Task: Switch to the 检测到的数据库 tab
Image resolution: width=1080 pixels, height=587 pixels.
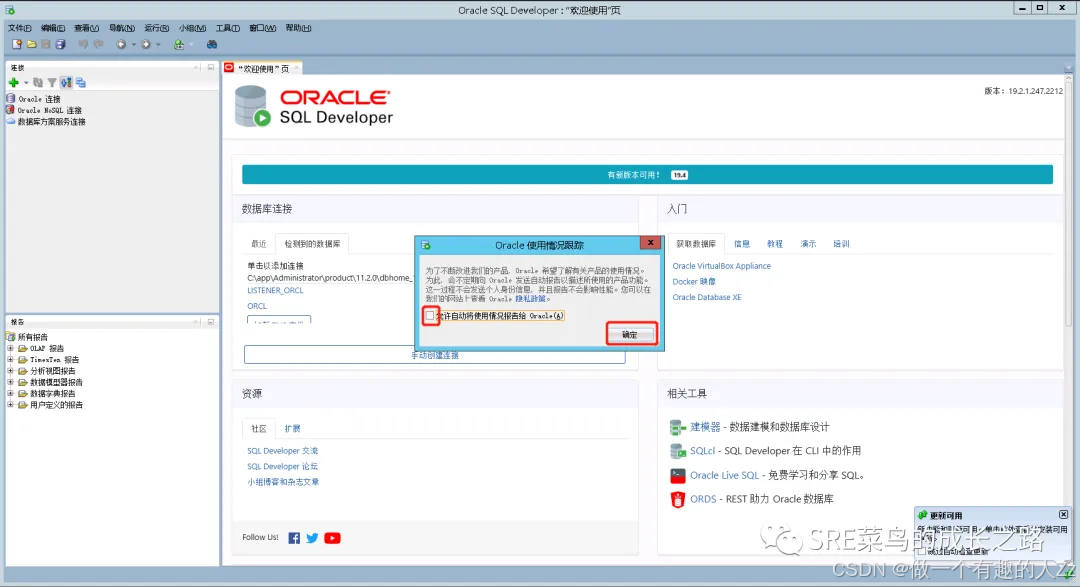Action: [312, 244]
